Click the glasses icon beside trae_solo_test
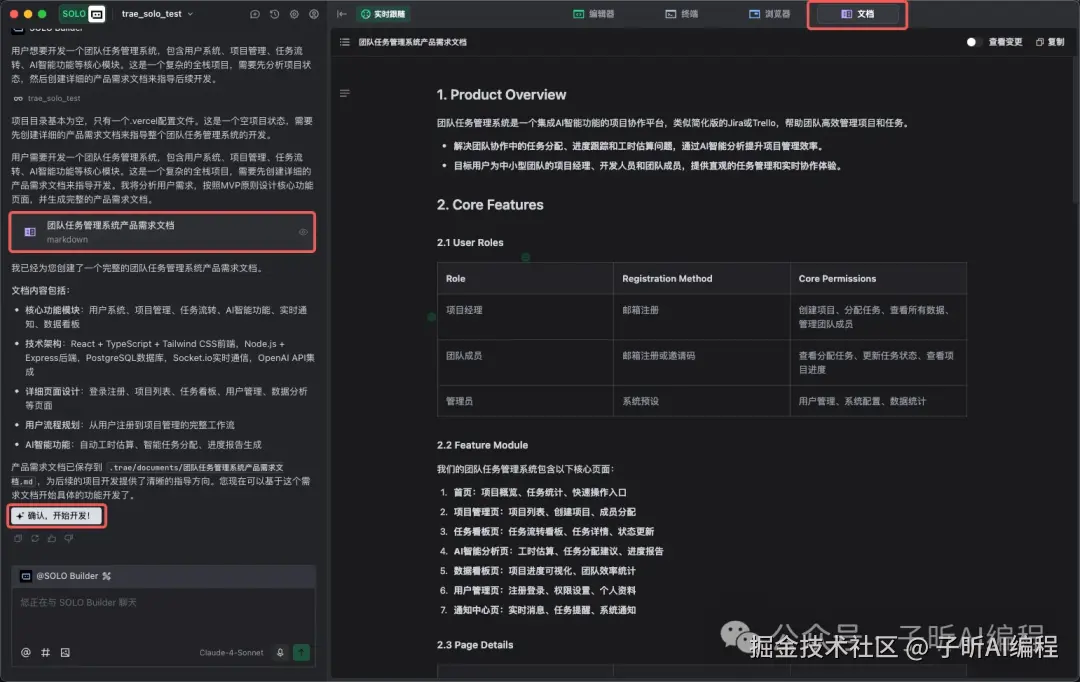The height and width of the screenshot is (682, 1080). point(18,99)
